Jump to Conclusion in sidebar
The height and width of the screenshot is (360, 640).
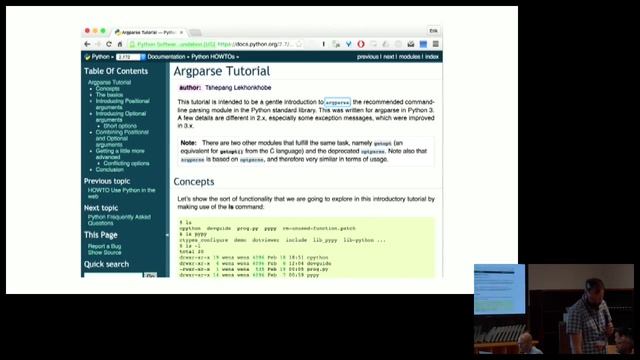tap(109, 169)
